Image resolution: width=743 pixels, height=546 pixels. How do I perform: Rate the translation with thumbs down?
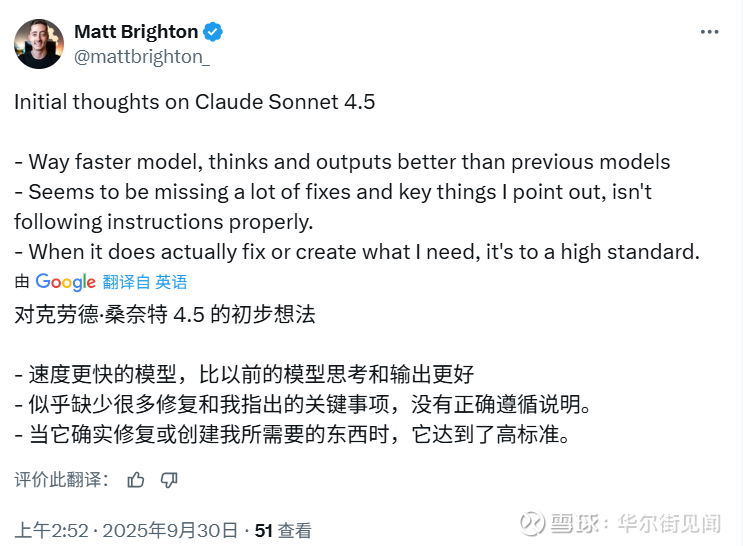click(x=168, y=480)
